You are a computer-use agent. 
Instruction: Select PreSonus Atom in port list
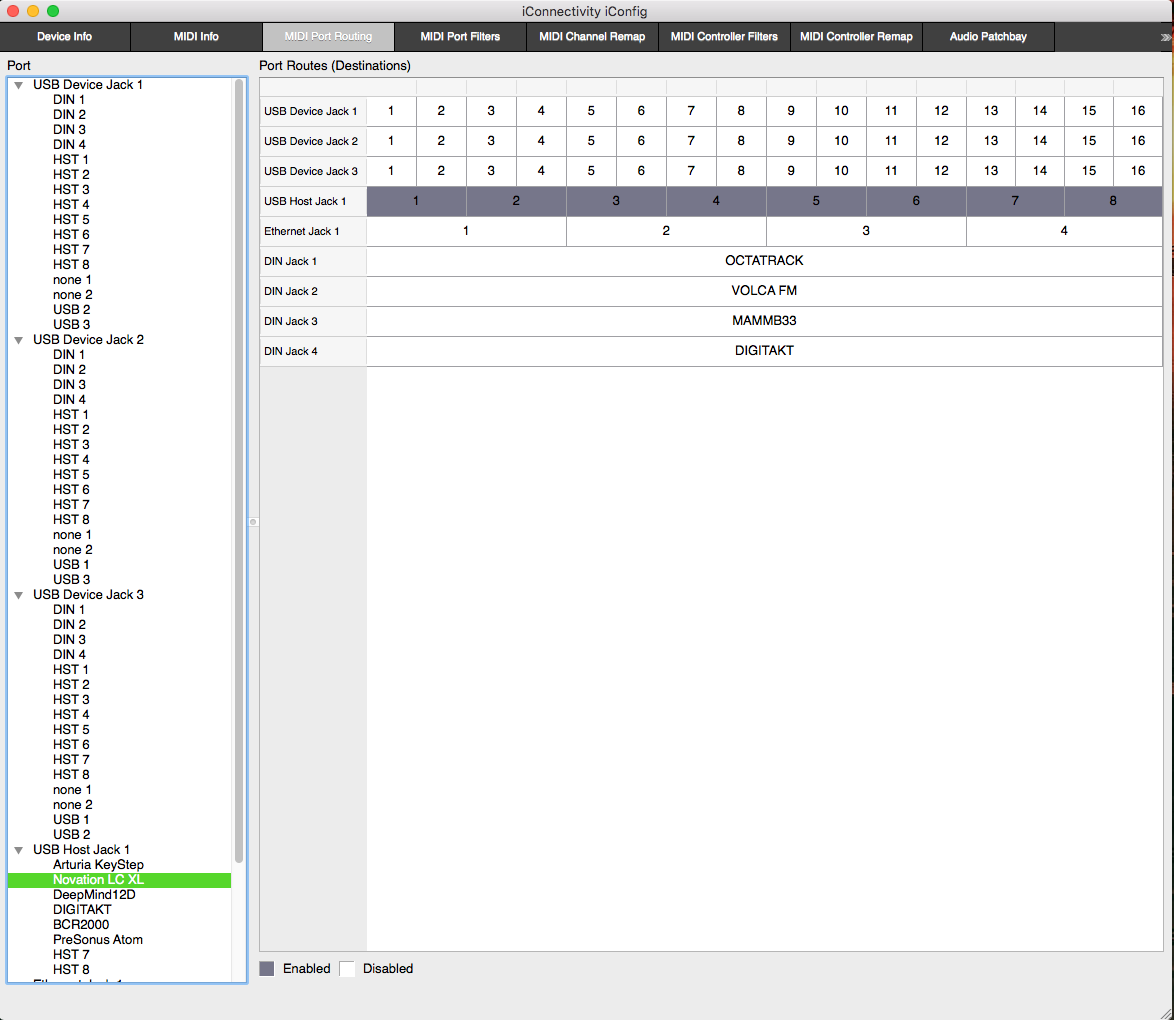click(x=98, y=940)
